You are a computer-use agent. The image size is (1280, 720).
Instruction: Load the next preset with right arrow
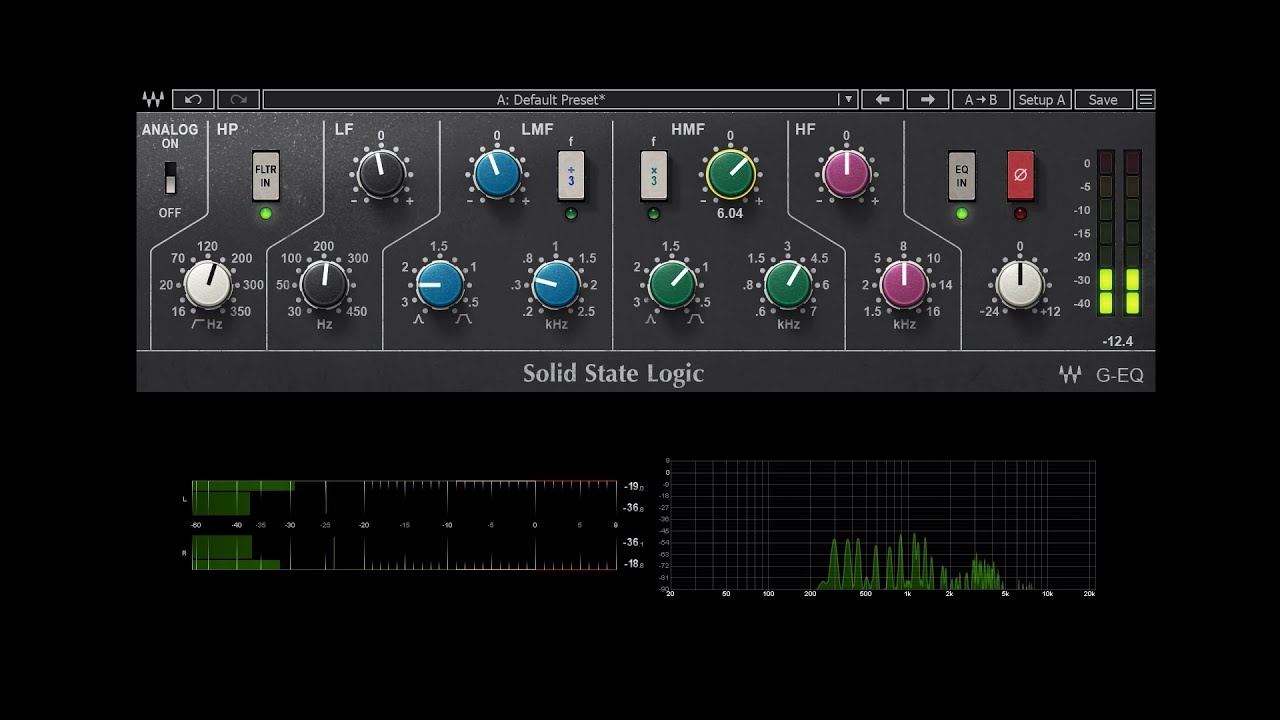click(x=927, y=99)
